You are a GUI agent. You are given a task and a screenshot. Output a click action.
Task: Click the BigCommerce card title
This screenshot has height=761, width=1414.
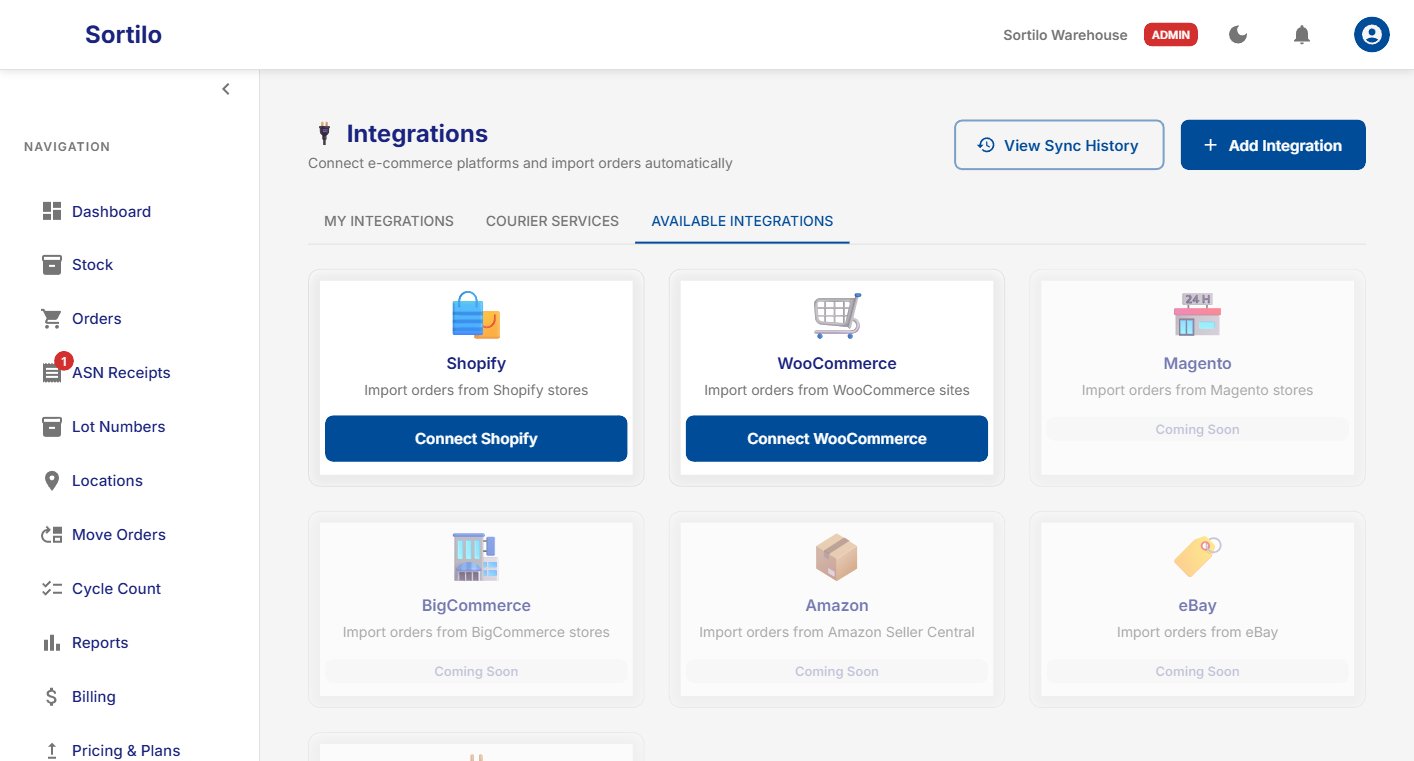coord(476,606)
